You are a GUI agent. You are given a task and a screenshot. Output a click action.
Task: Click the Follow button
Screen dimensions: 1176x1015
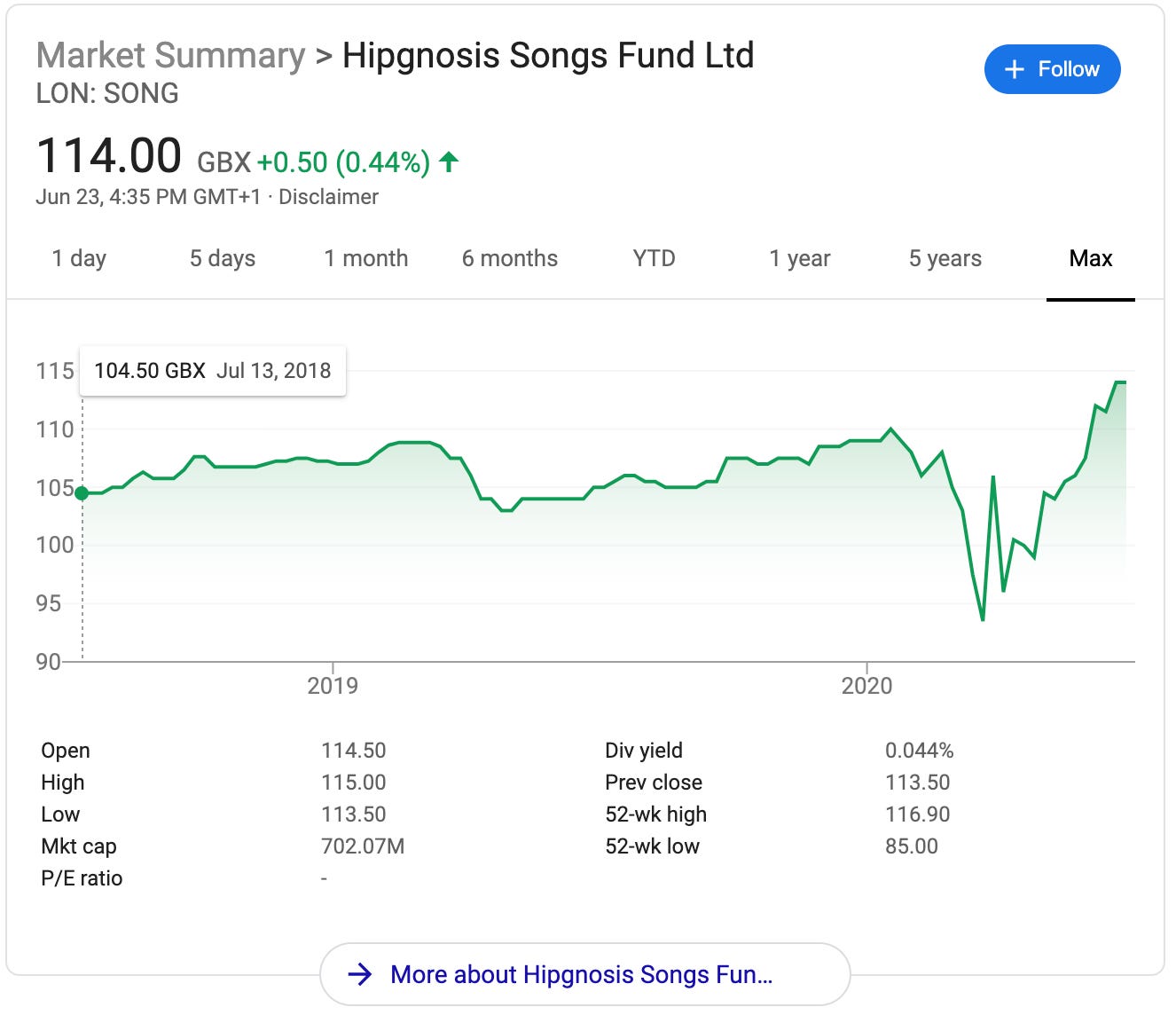coord(1052,69)
